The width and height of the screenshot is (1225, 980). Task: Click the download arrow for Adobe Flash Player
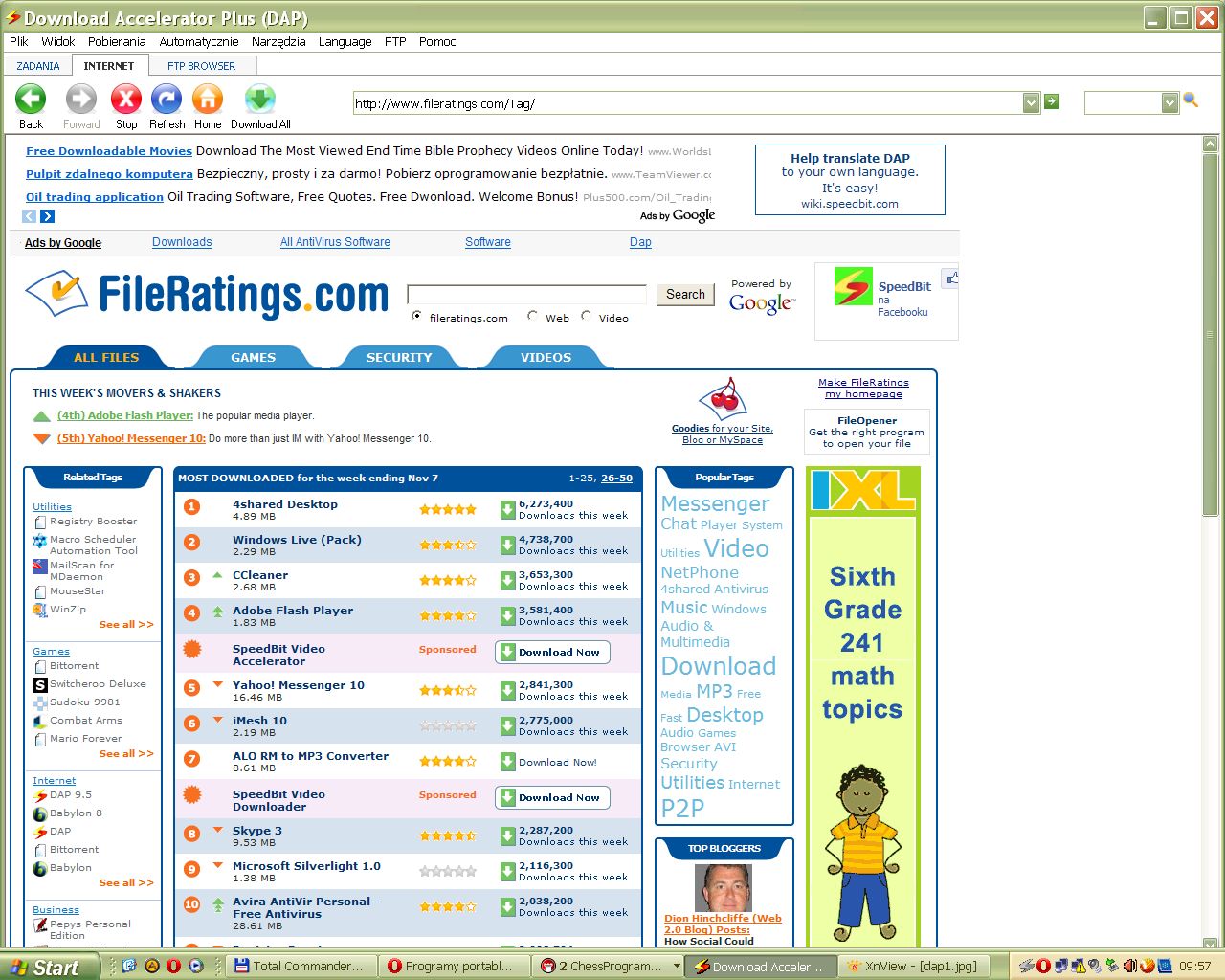click(508, 616)
